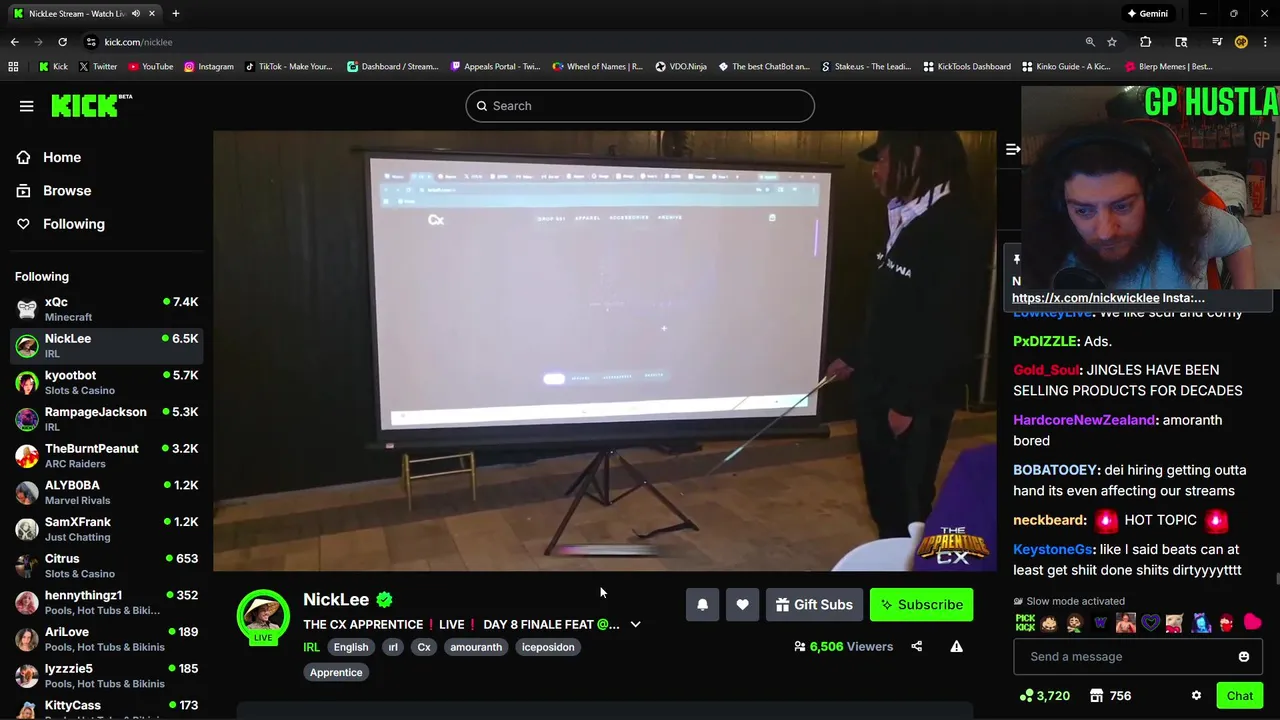Click the amouranth tag
Screen dimensions: 1280x720
(x=476, y=647)
